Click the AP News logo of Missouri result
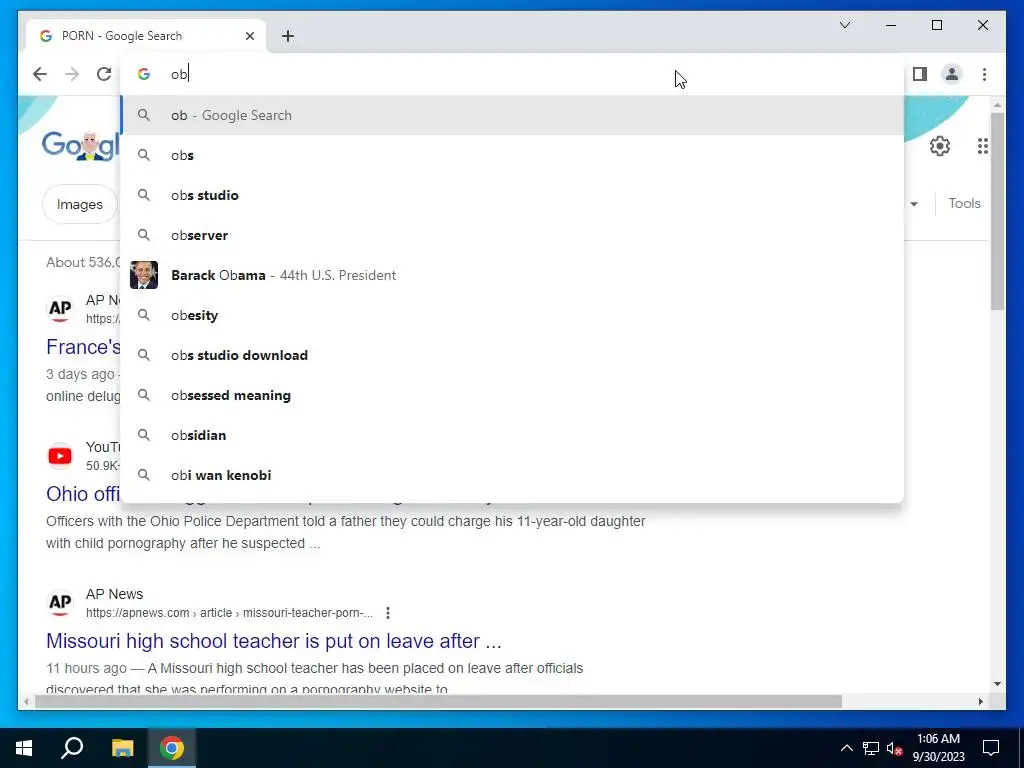This screenshot has height=768, width=1024. 60,602
